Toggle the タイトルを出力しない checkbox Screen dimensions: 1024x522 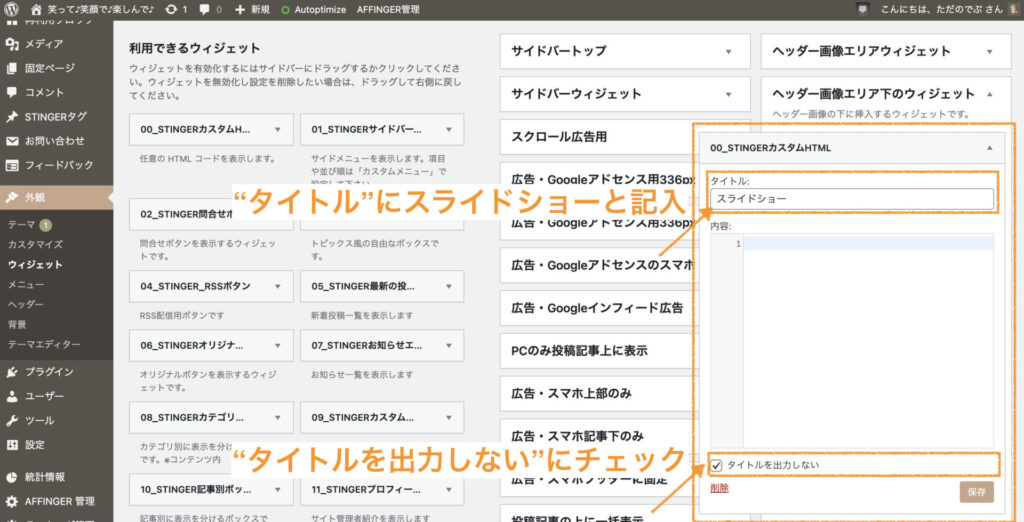[716, 466]
